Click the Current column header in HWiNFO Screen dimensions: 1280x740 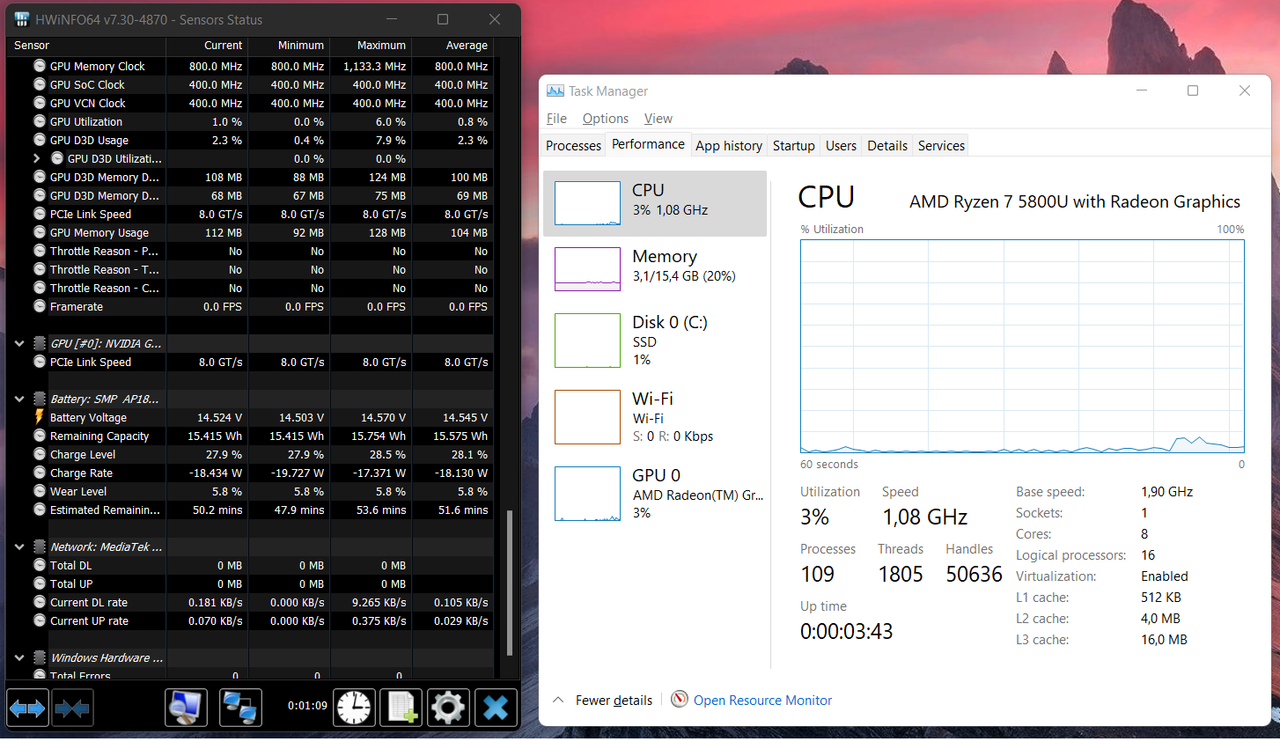point(206,45)
